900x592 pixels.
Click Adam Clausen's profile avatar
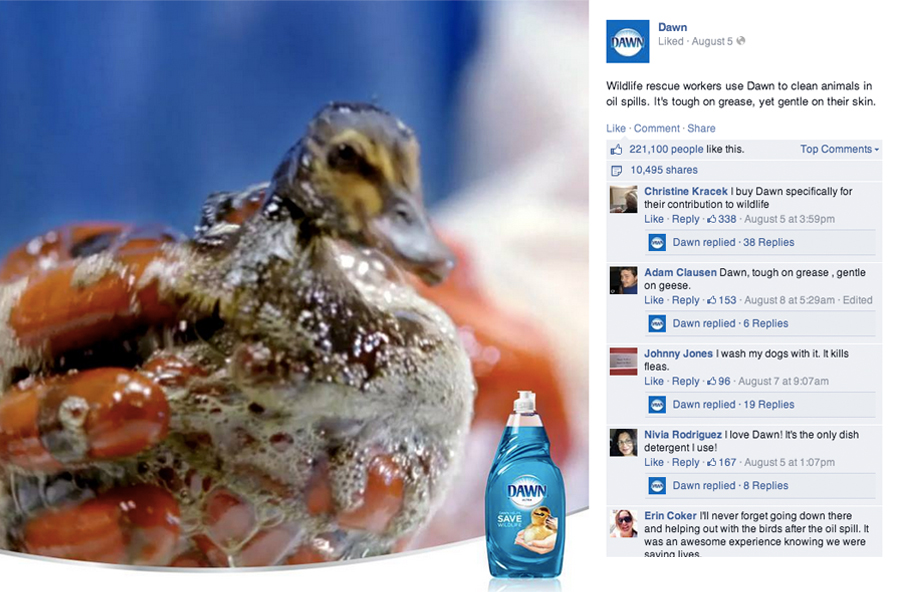tap(623, 280)
